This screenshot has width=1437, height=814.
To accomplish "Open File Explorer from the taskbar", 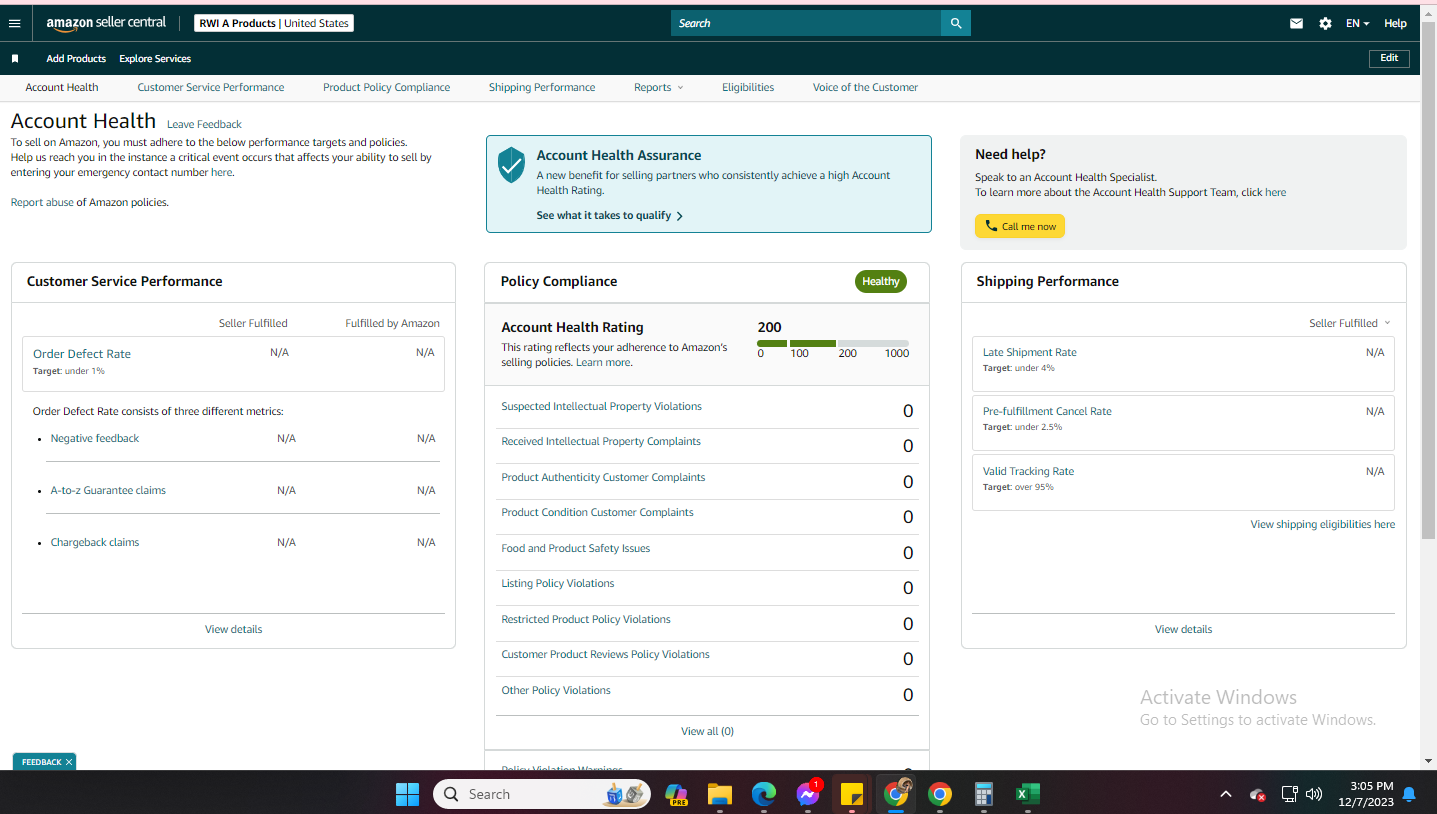I will (720, 794).
